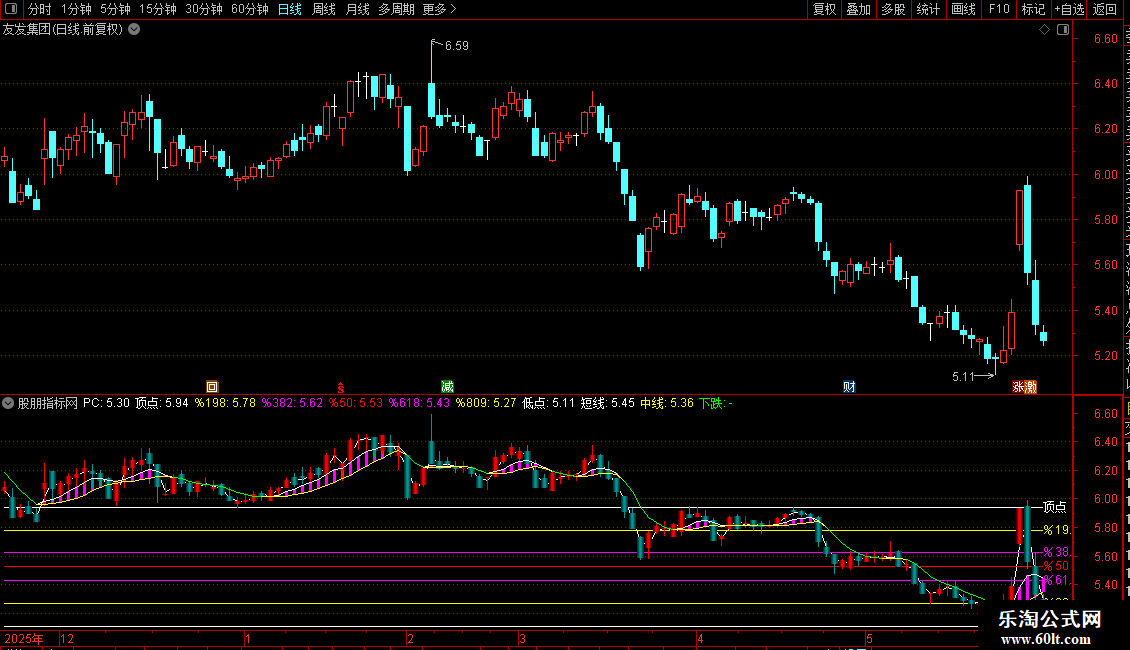This screenshot has height=650, width=1130.
Task: Click the 股朋指标网 indicator name
Action: 48,404
